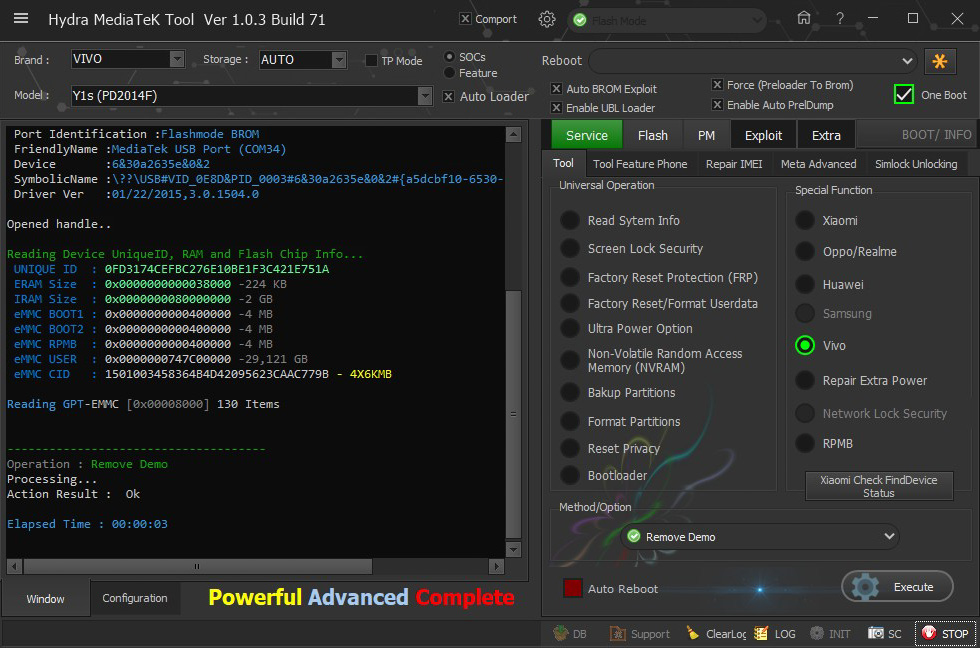The width and height of the screenshot is (980, 648).
Task: Toggle the Comport checkbox
Action: click(x=466, y=19)
